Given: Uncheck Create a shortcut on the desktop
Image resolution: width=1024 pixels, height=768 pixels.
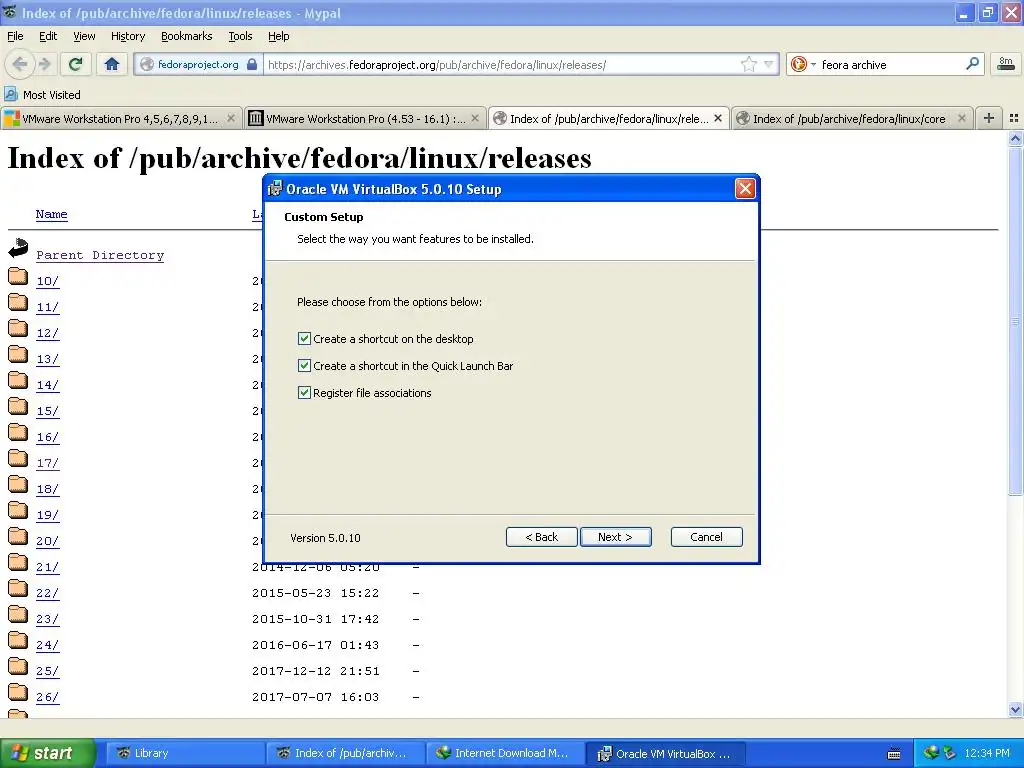Looking at the screenshot, I should (x=304, y=338).
